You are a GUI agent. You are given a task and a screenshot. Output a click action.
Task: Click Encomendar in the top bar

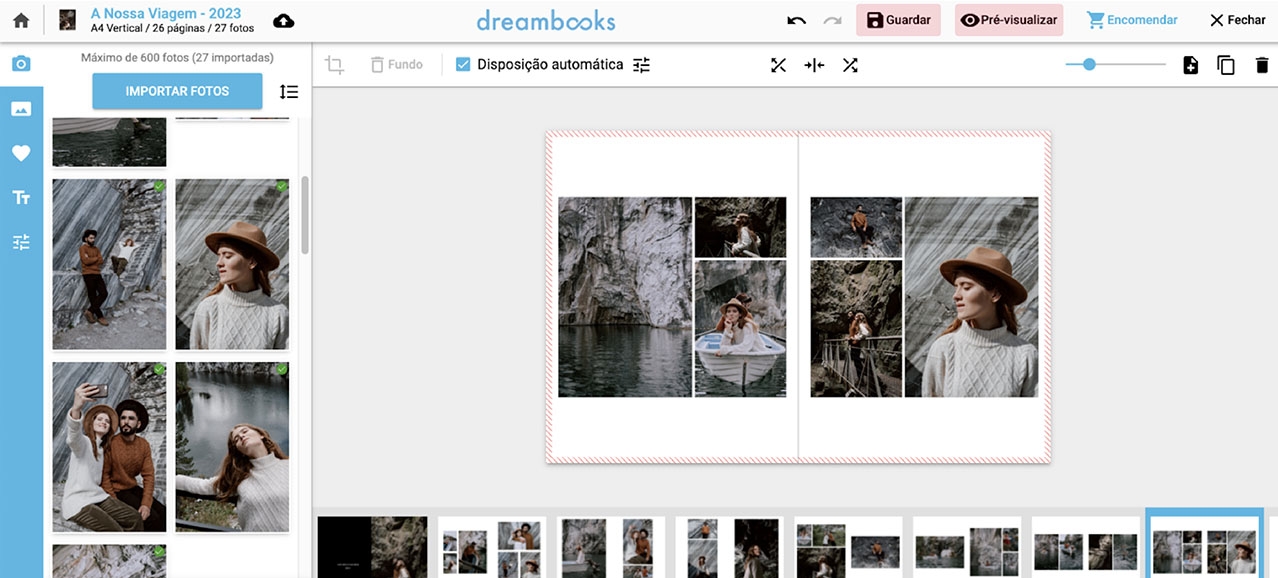[1131, 18]
